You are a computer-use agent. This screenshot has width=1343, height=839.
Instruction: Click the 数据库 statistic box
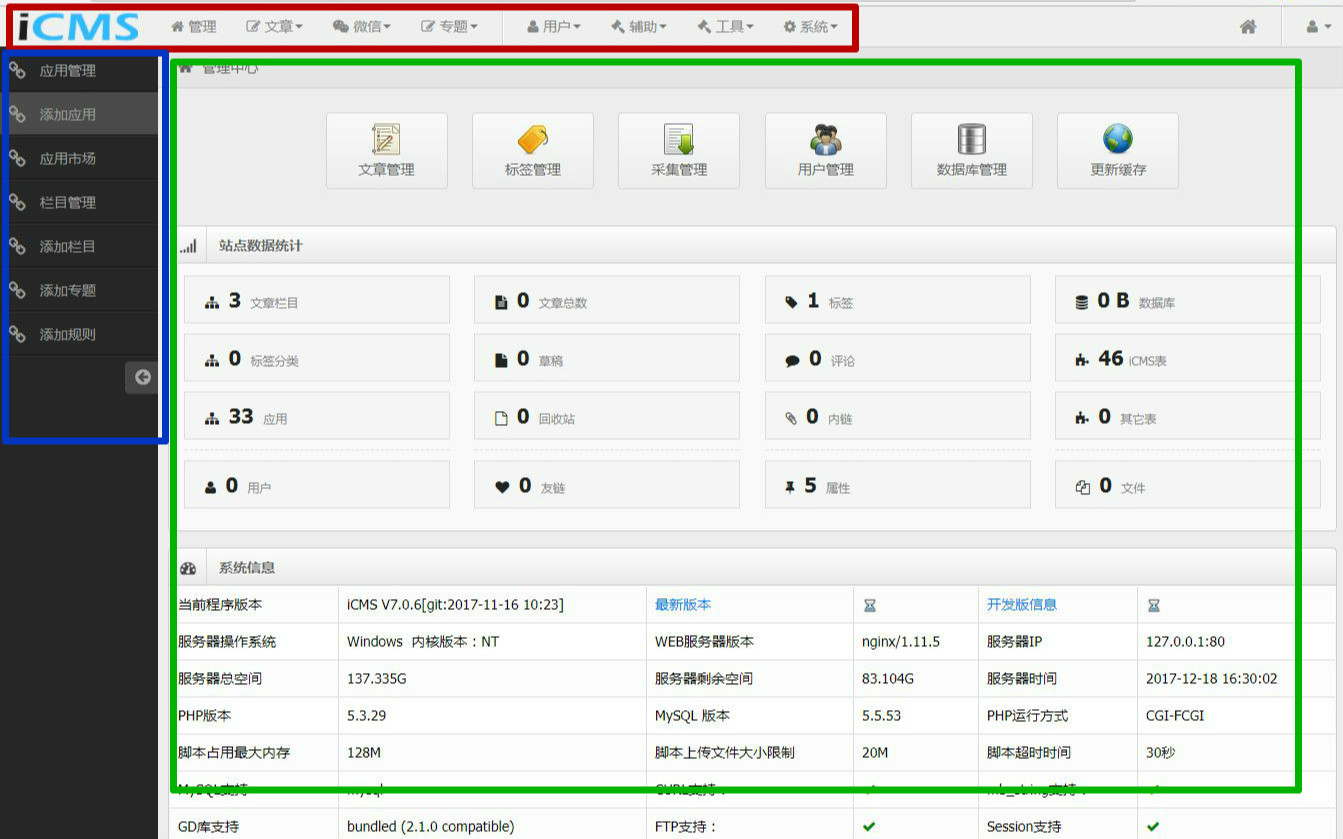click(x=1188, y=300)
